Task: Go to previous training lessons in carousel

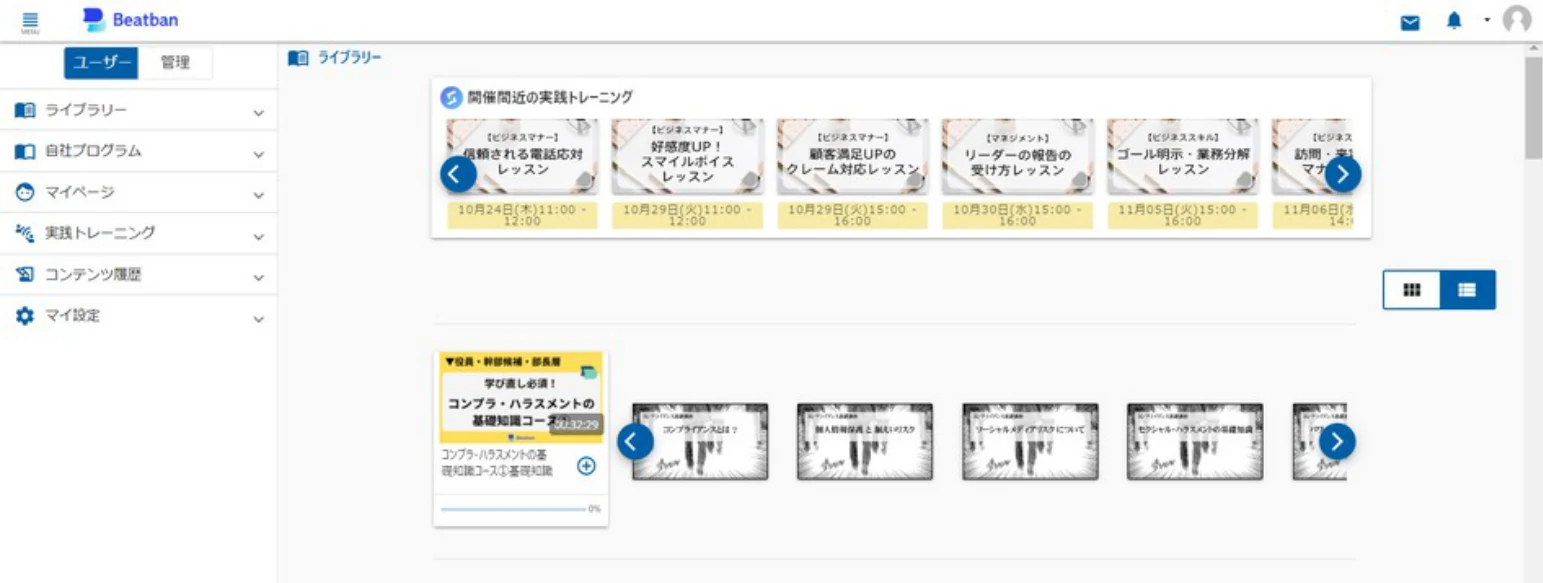Action: pyautogui.click(x=457, y=174)
